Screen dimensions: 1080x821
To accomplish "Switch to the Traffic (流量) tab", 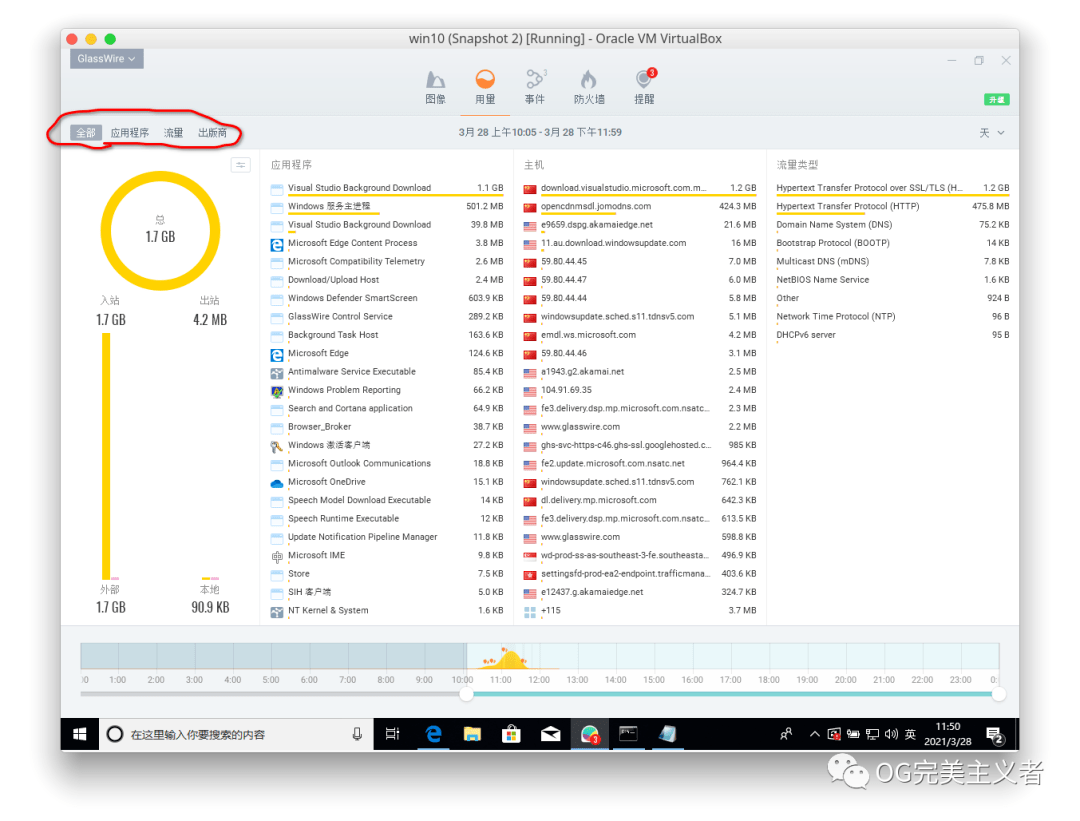I will [x=173, y=132].
